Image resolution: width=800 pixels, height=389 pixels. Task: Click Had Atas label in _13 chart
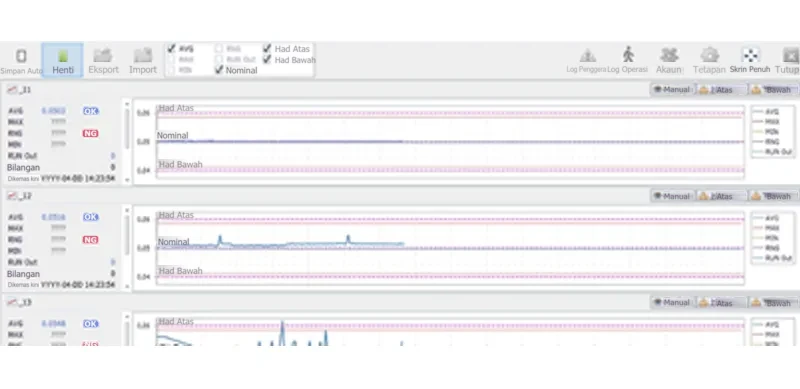(x=176, y=322)
